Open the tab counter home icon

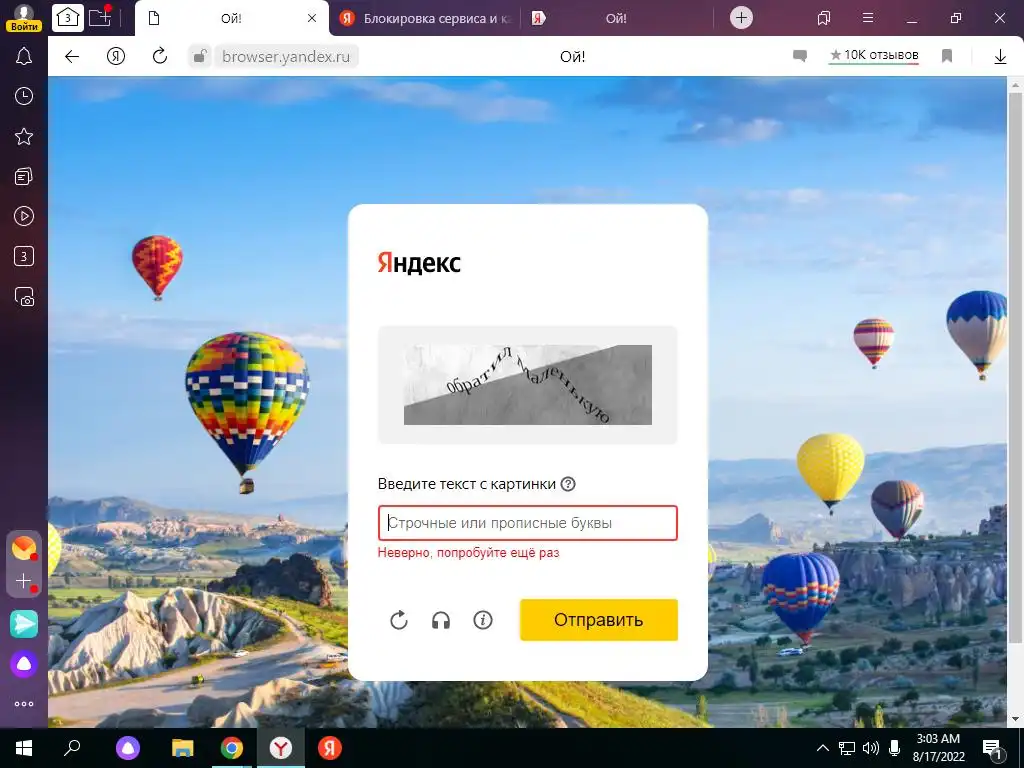[68, 18]
